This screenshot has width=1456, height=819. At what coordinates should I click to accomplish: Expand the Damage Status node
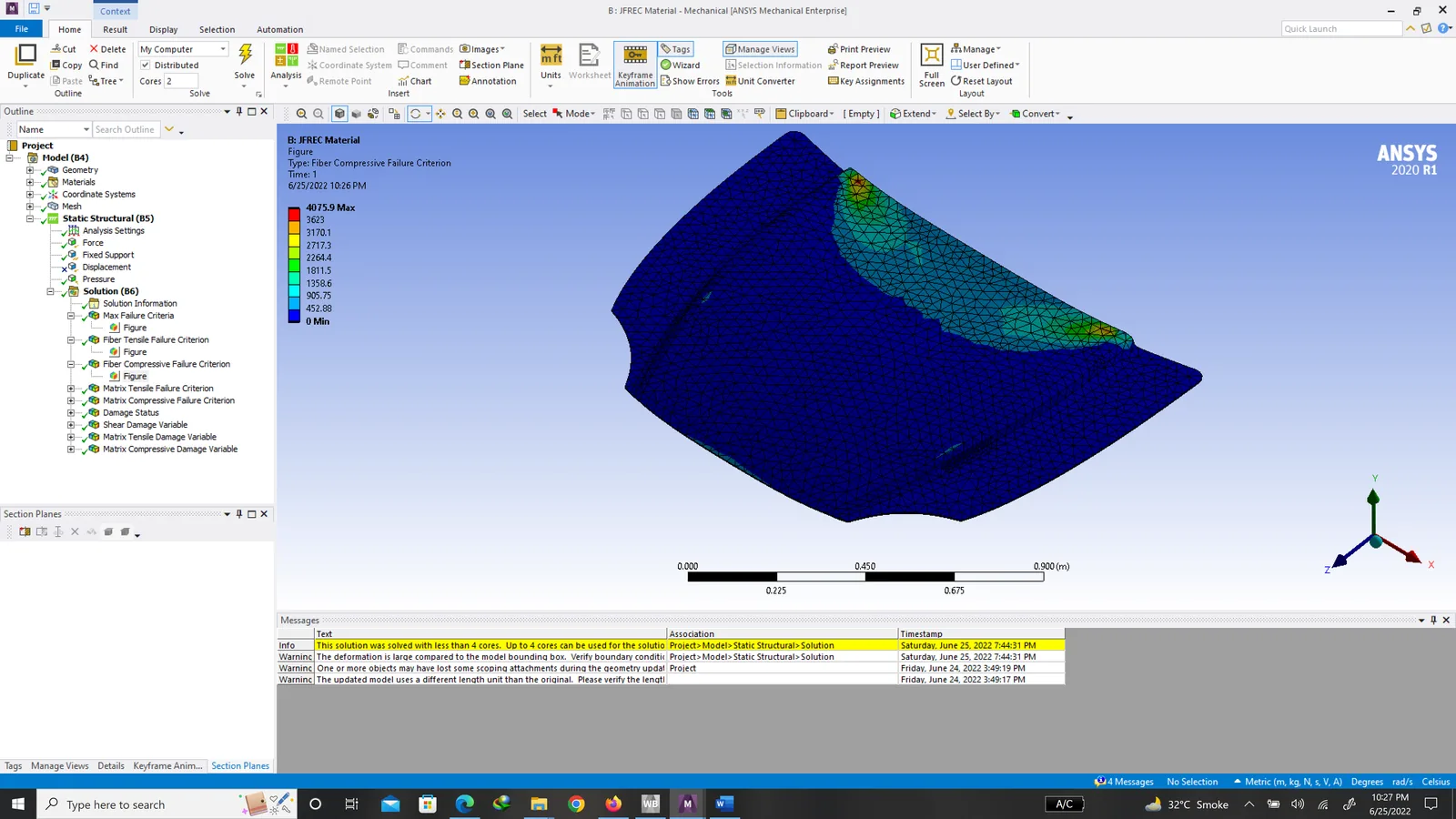(71, 413)
